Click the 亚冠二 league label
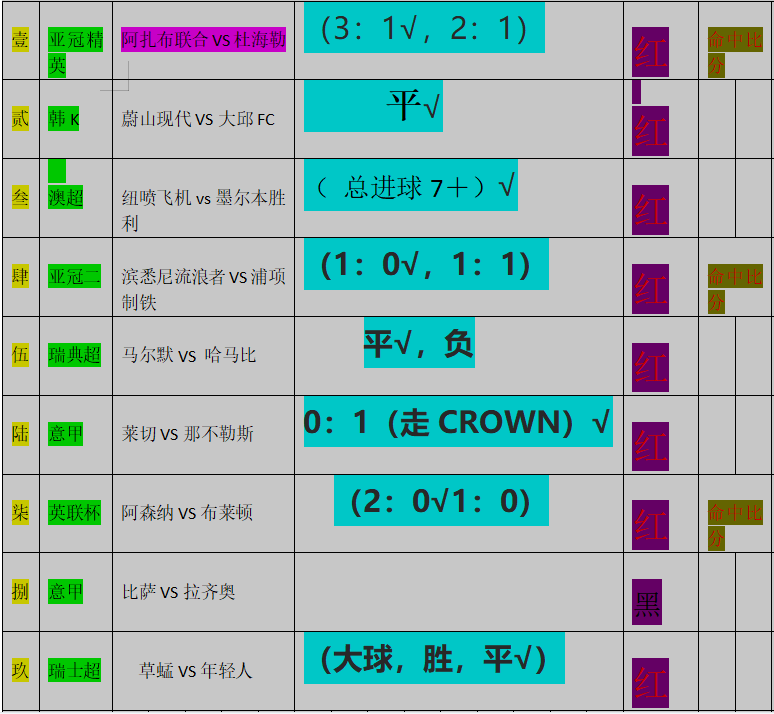 [x=75, y=277]
